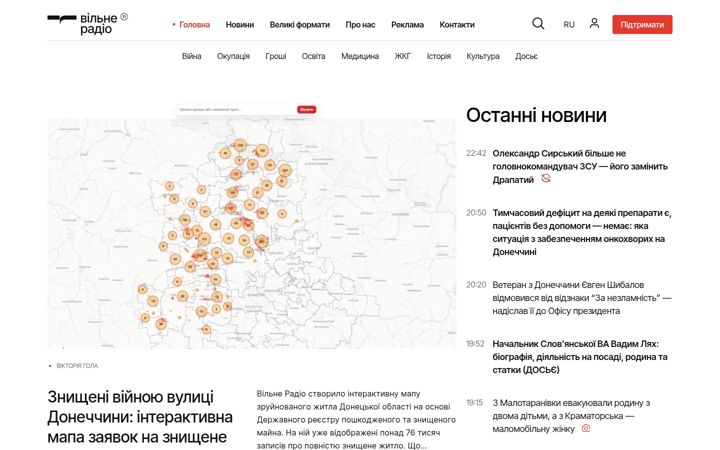Image resolution: width=720 pixels, height=450 pixels.
Task: Click photo icon beside маломобільну жінку headline
Action: coord(586,428)
